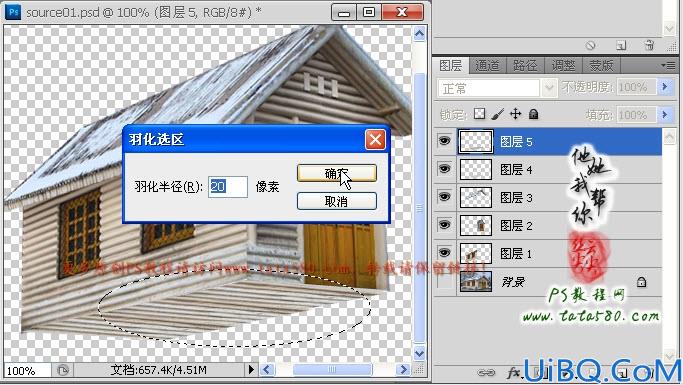
Task: Switch to the 通道 tab
Action: tap(487, 66)
